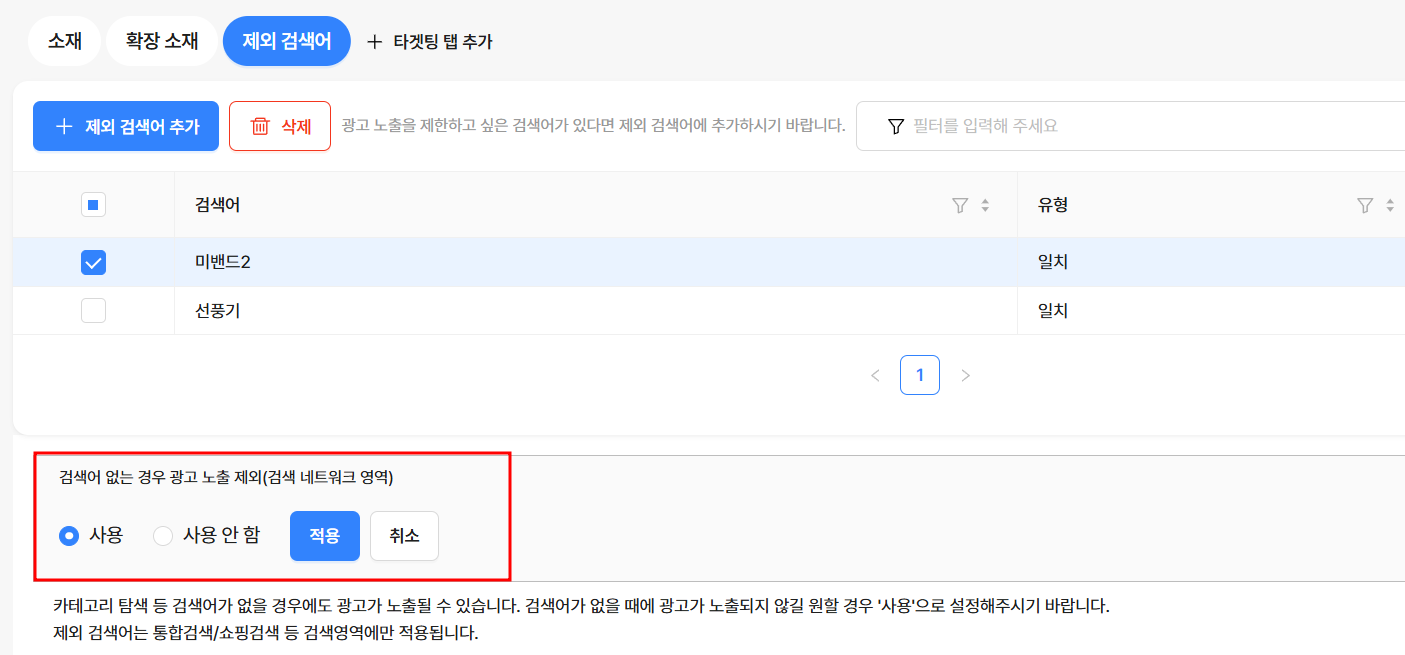
Task: Click the filter icon in 유형 column header
Action: pos(1365,206)
